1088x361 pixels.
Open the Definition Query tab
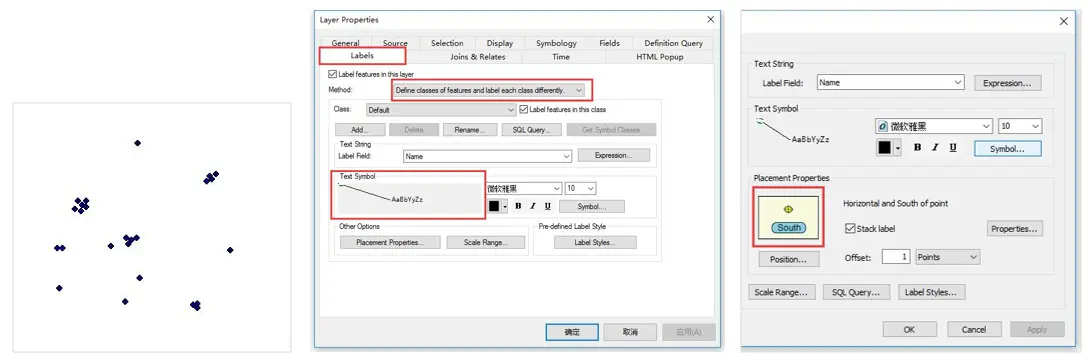[673, 43]
